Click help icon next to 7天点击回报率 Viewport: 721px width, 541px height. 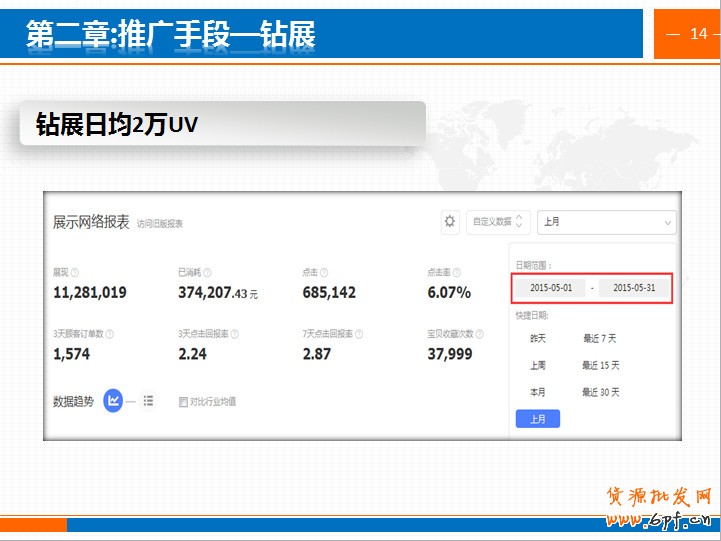(x=358, y=334)
